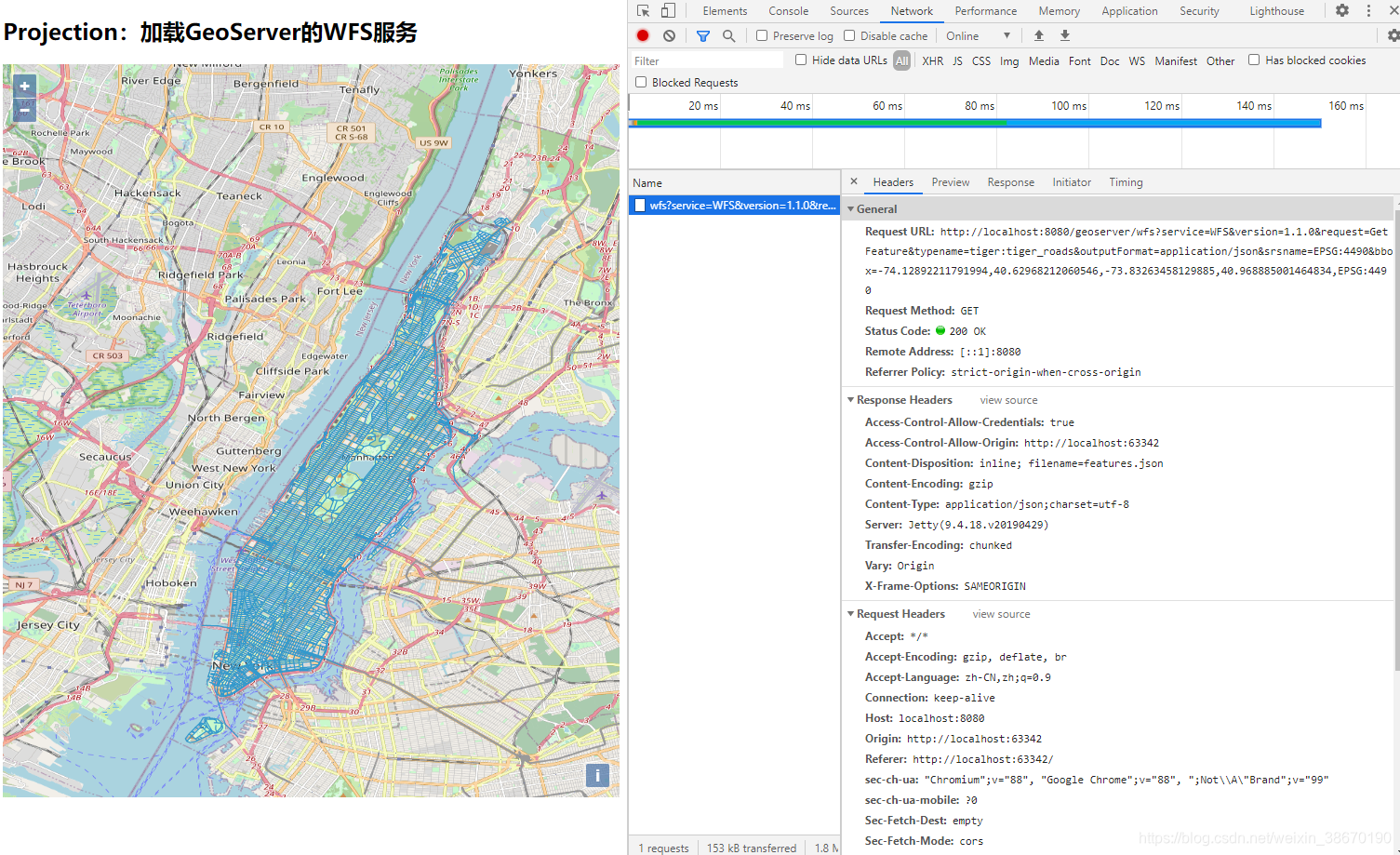This screenshot has height=855, width=1400.
Task: Open the Preview tab for the request
Action: coord(950,181)
